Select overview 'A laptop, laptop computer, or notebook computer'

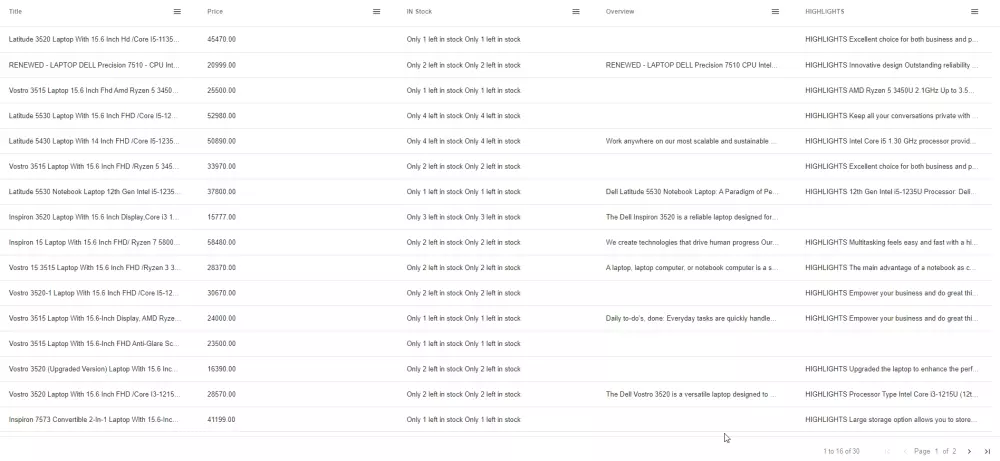[x=692, y=268]
